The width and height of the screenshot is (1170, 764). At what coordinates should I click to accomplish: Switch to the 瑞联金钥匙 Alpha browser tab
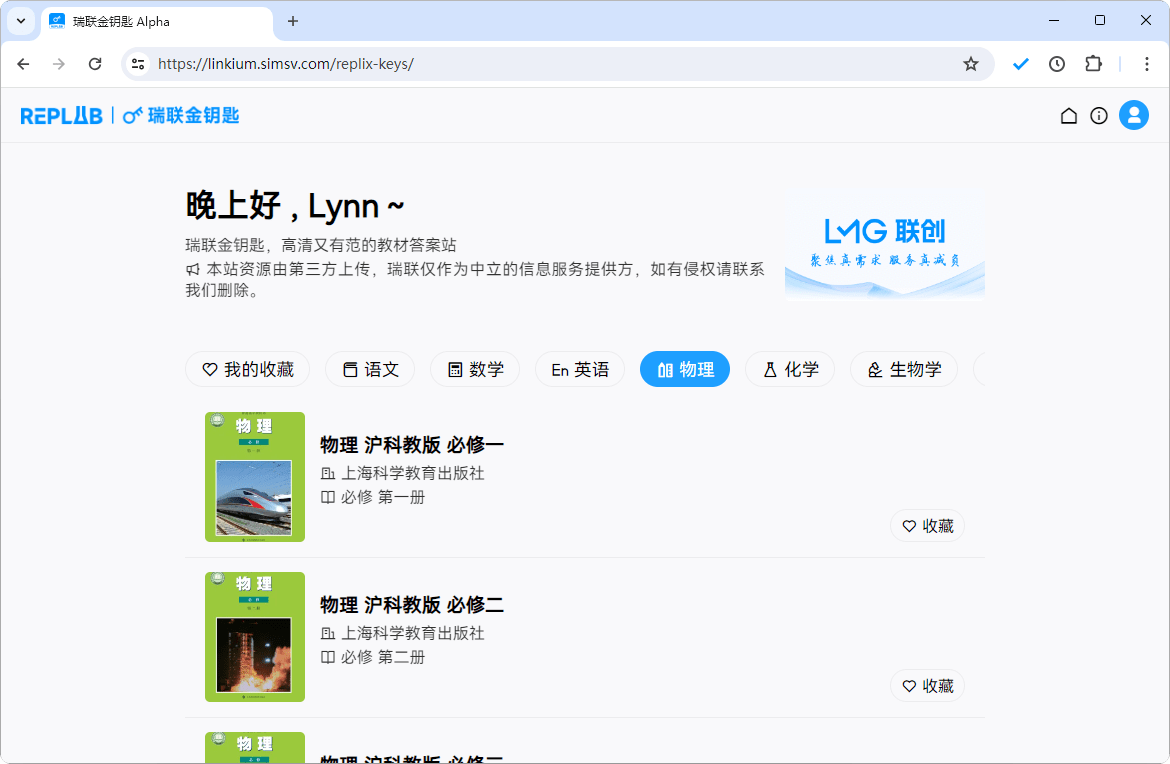pos(157,22)
